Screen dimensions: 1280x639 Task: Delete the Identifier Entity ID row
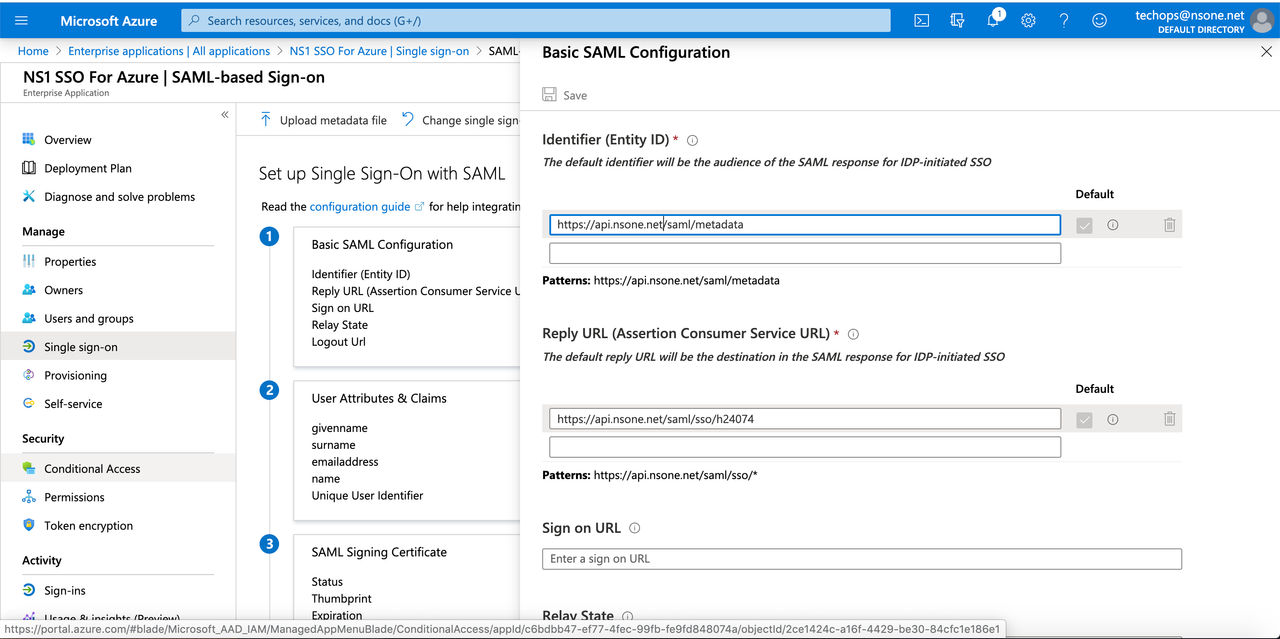point(1169,225)
